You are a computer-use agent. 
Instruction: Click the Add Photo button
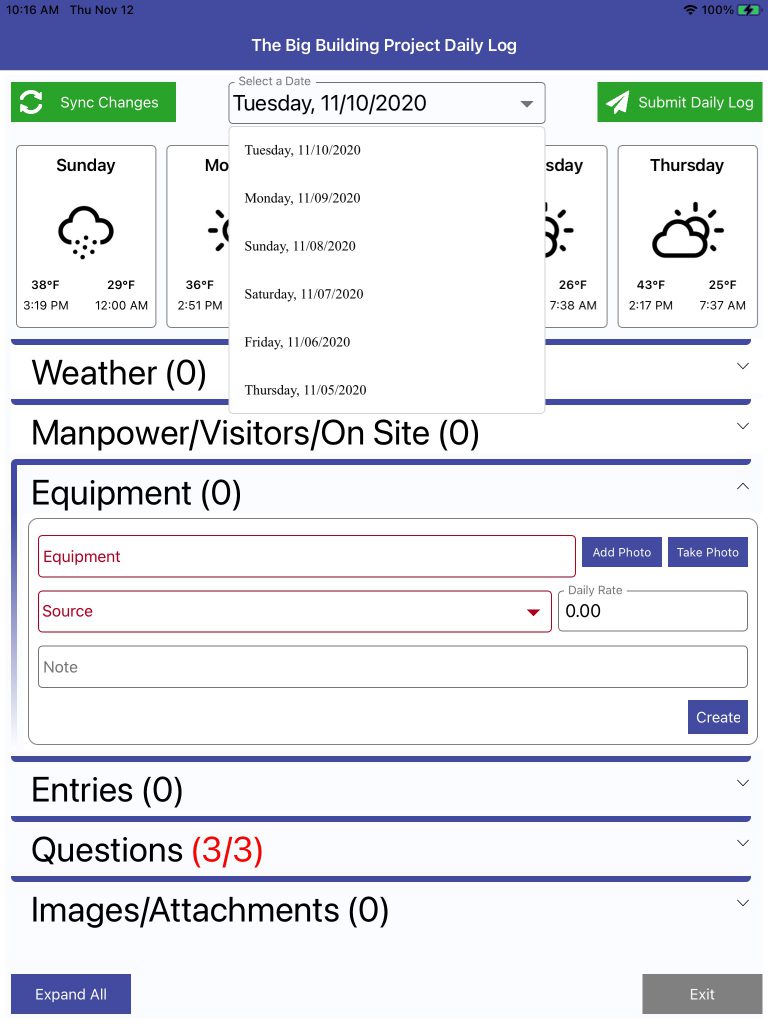[x=622, y=552]
